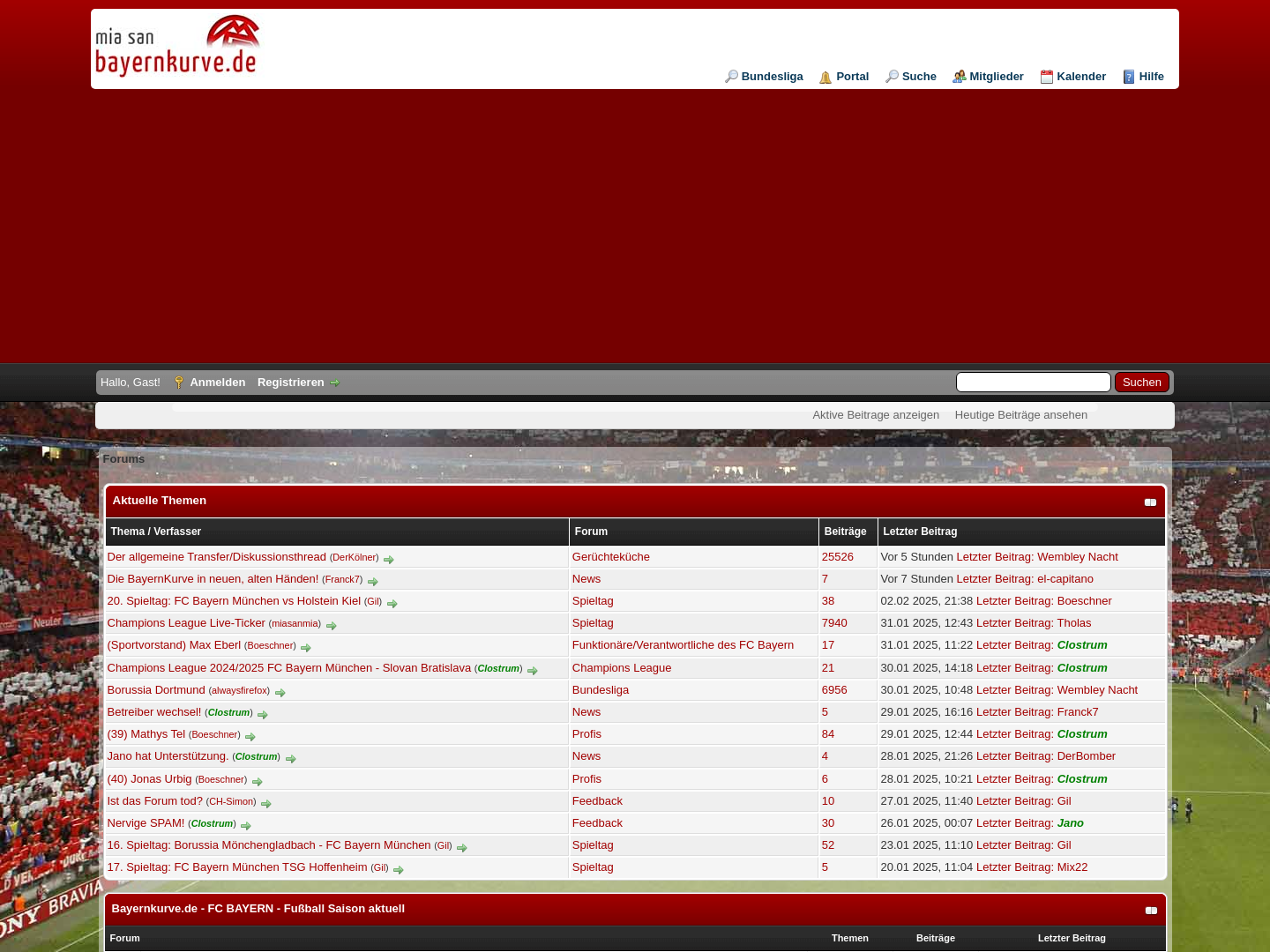Open 20. Spieltag FC Bayern vs Holstein Kiel
Screen dimensions: 1270x952
coord(234,601)
